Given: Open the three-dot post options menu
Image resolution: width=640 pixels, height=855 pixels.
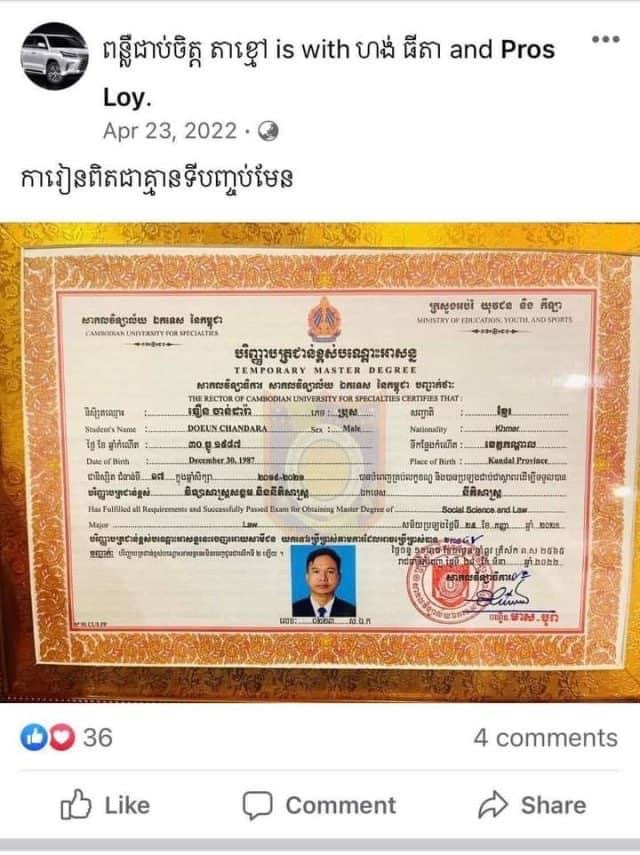Looking at the screenshot, I should [606, 39].
